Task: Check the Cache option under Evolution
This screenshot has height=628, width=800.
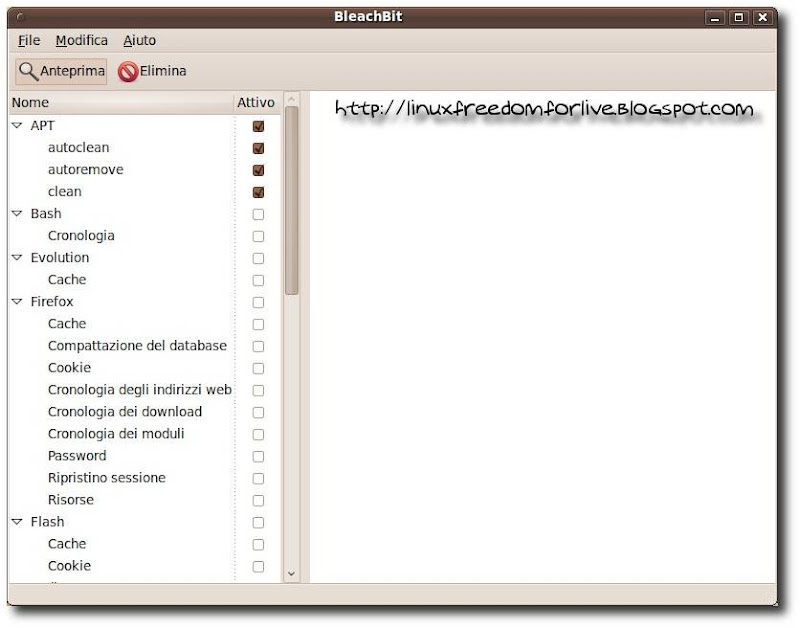Action: 257,279
